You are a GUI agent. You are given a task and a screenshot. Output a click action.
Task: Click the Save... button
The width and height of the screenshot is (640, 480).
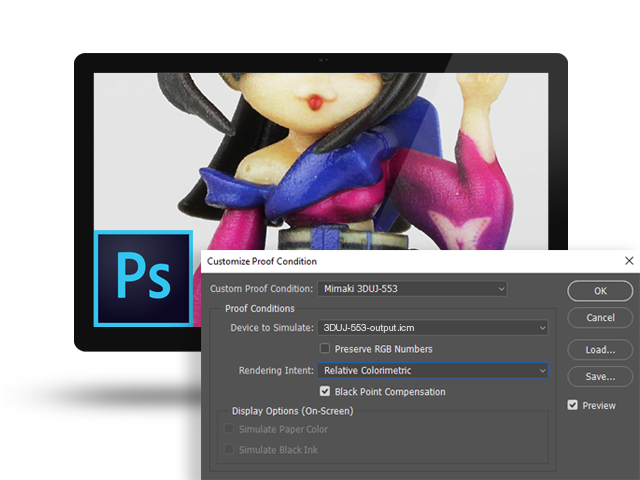[600, 377]
